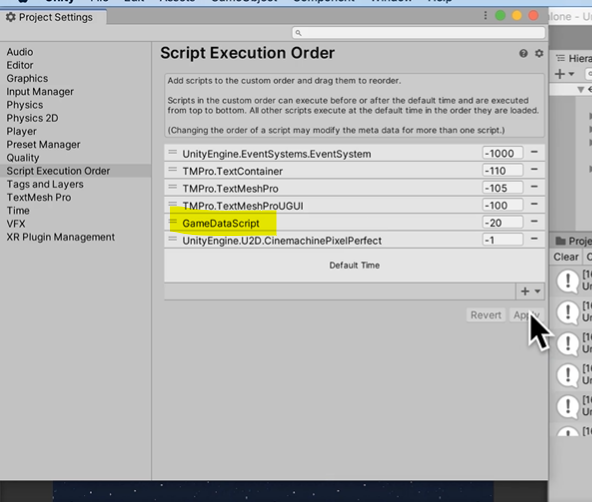Edit the -20 order value for GameDataScript
This screenshot has width=592, height=502.
click(503, 223)
